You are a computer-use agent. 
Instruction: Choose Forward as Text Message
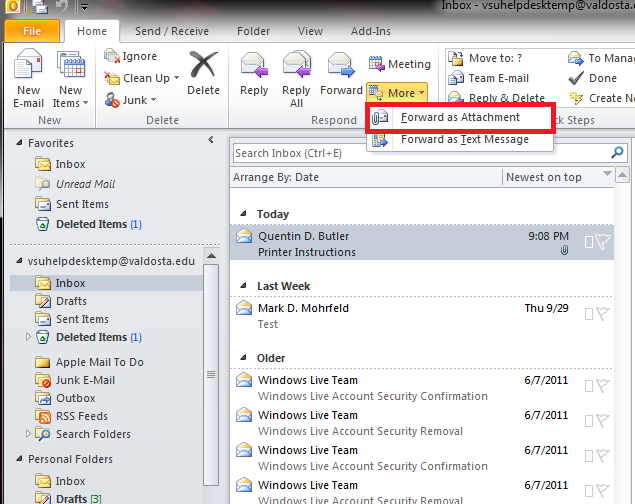click(x=460, y=139)
